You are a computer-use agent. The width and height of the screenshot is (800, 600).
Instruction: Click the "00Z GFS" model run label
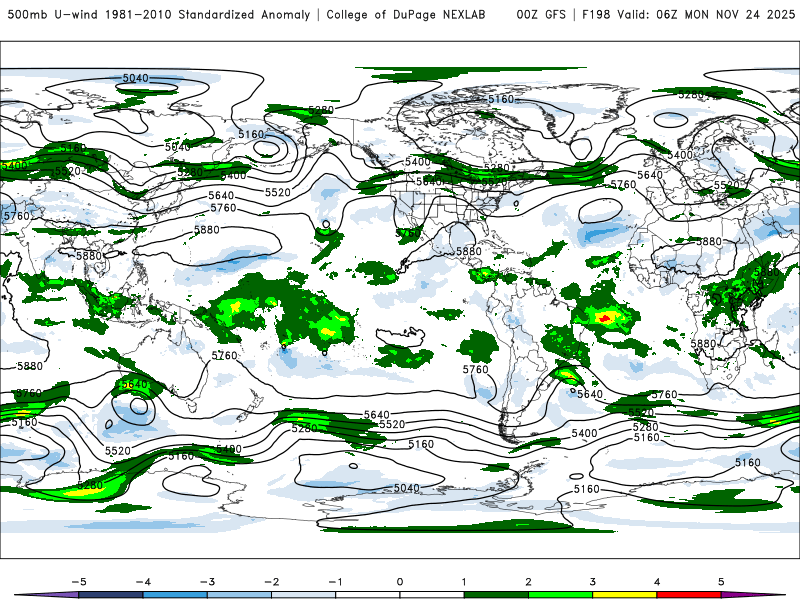point(541,14)
